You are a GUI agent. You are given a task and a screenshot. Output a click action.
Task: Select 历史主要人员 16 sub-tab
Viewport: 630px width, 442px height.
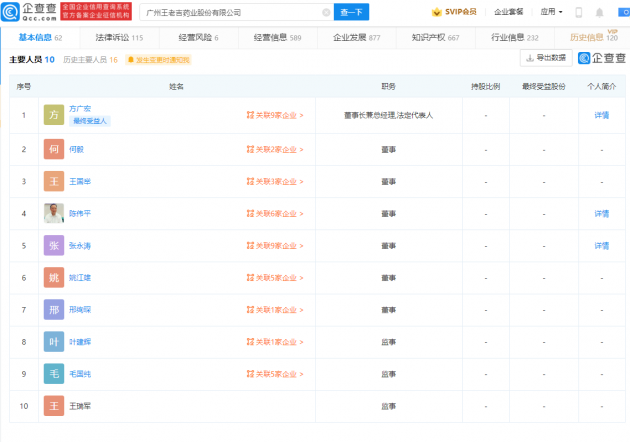[x=90, y=59]
